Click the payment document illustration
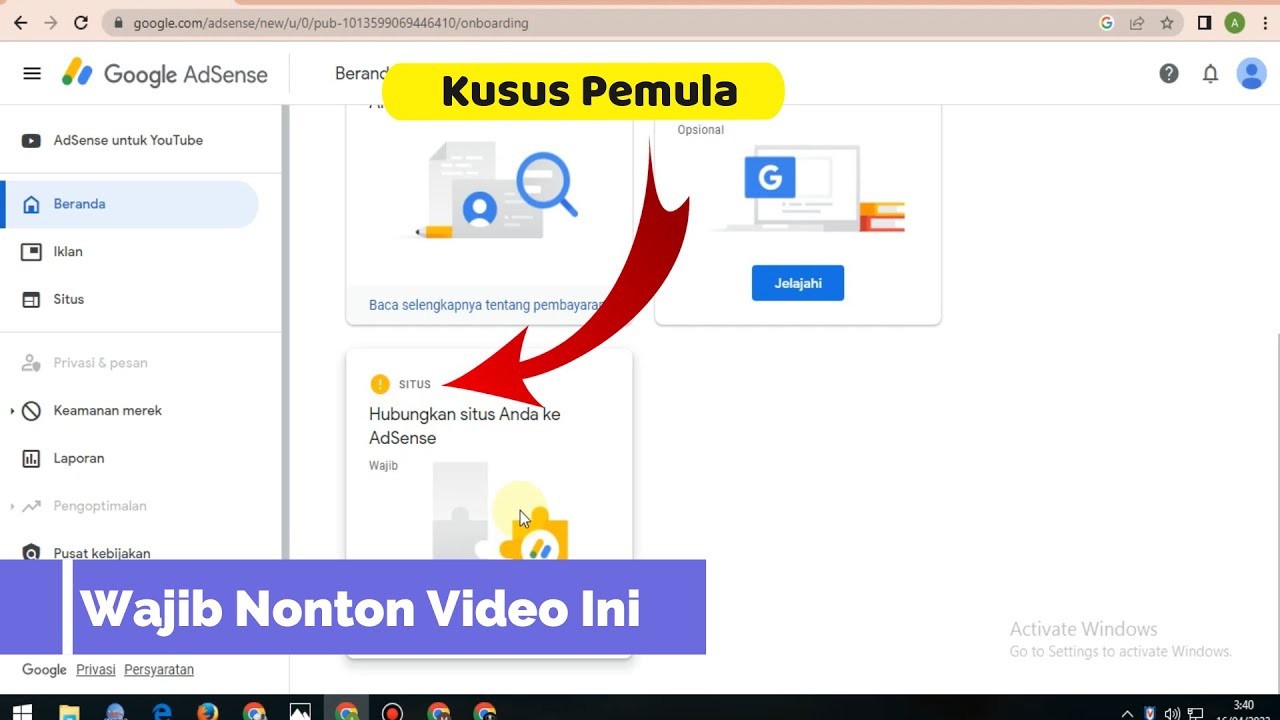The image size is (1280, 720). pos(498,190)
